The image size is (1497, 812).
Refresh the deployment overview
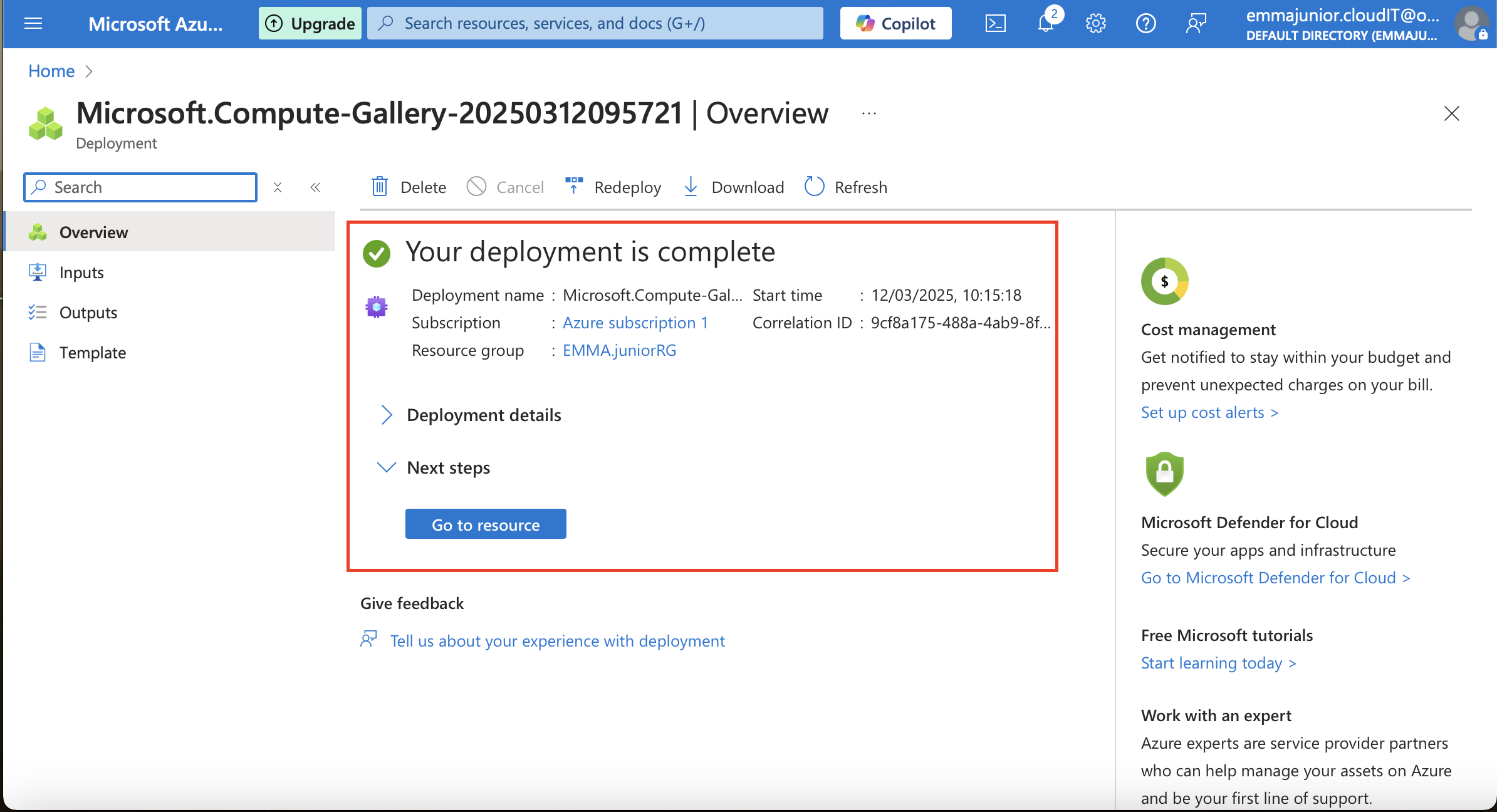pyautogui.click(x=846, y=187)
